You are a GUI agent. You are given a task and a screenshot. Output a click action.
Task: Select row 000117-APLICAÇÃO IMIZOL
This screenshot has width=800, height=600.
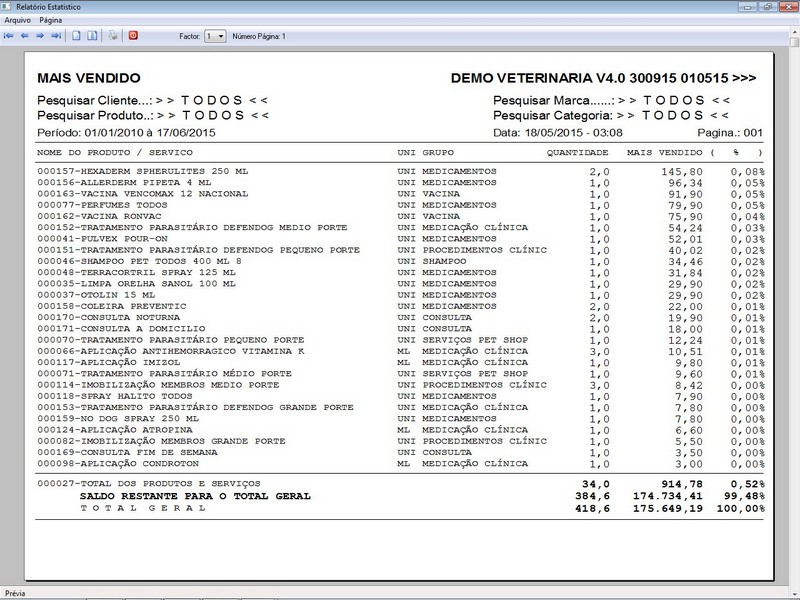click(401, 362)
